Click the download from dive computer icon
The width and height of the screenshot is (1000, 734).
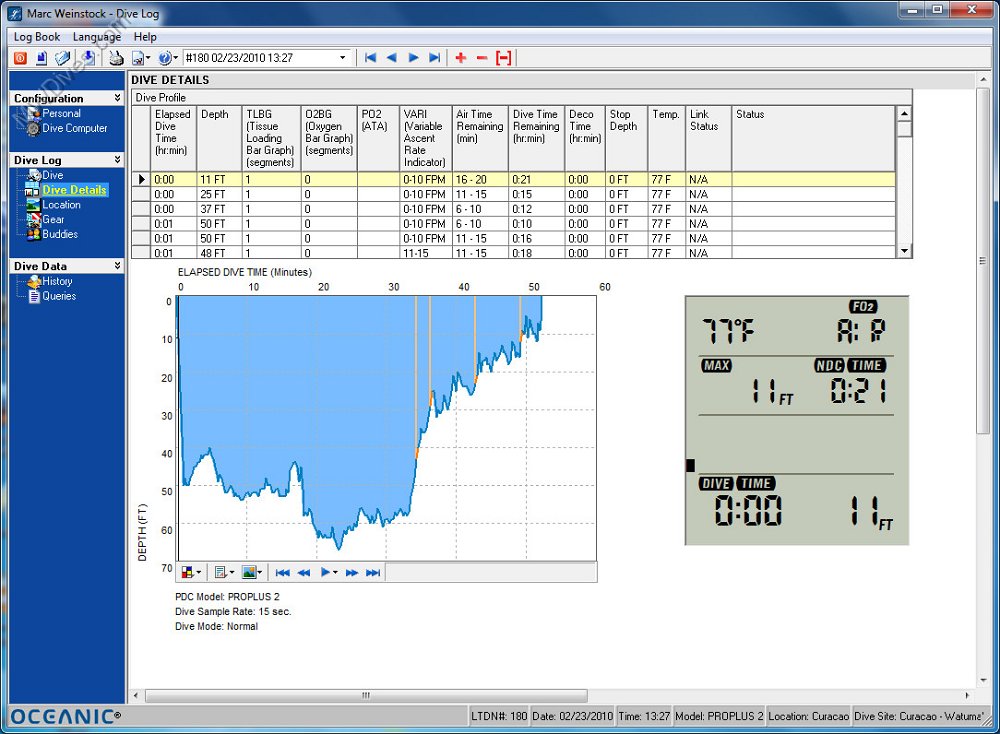point(88,58)
